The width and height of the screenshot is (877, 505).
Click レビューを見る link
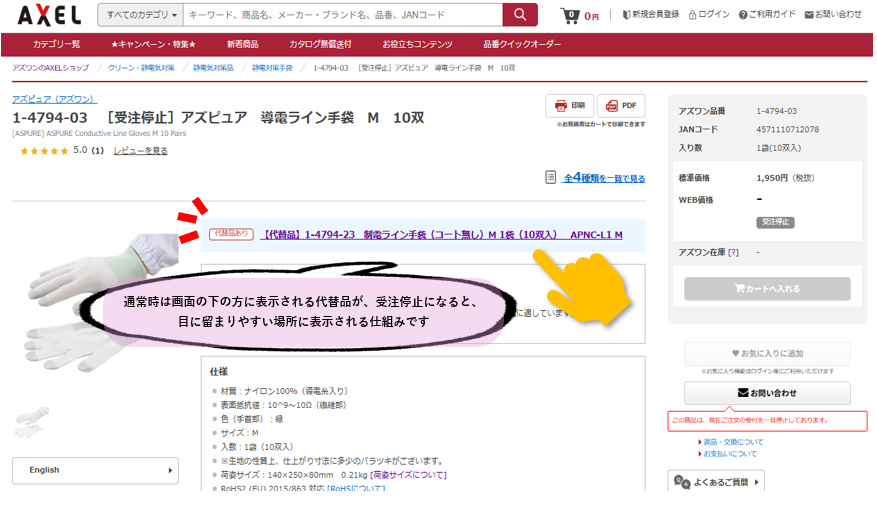pos(140,150)
